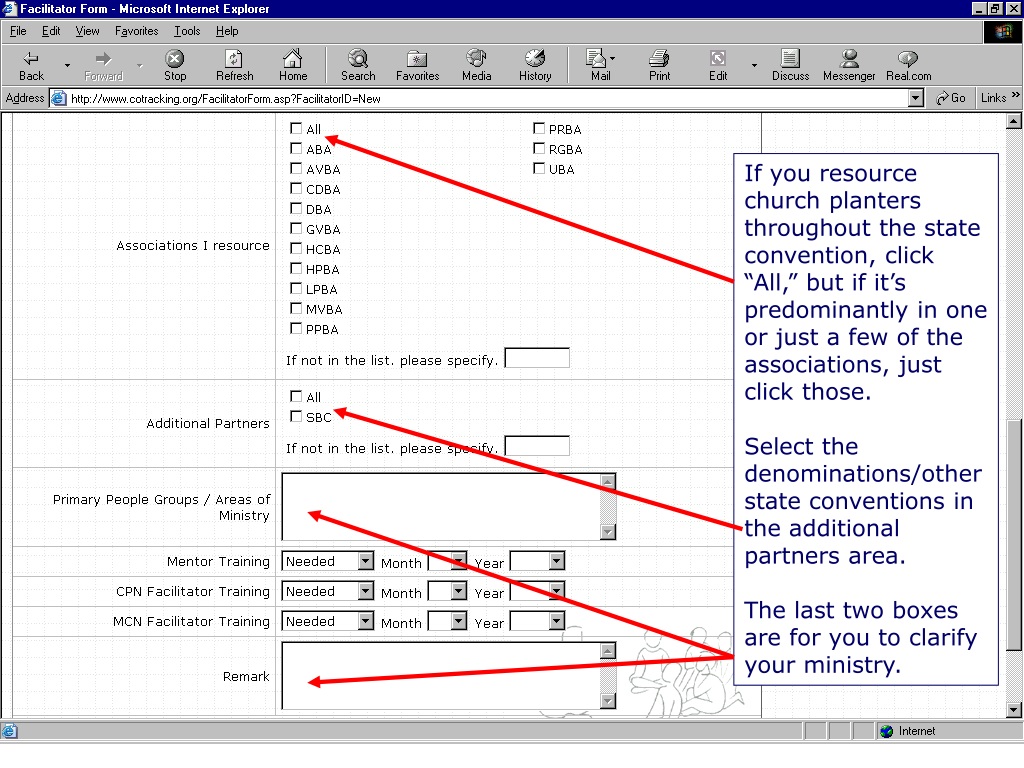Open the Favorites menu
The height and width of the screenshot is (768, 1024).
136,31
